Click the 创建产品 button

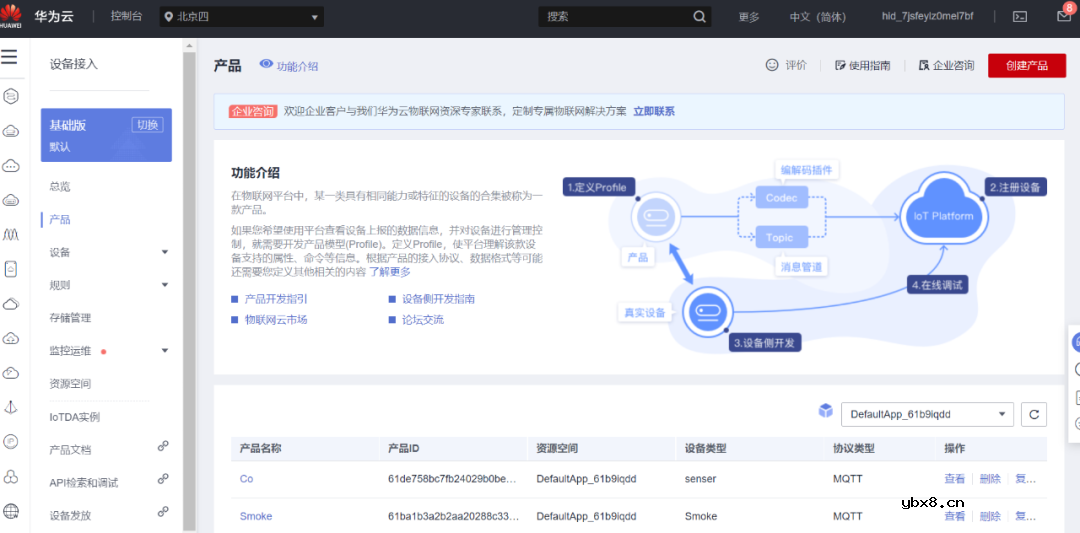1027,65
